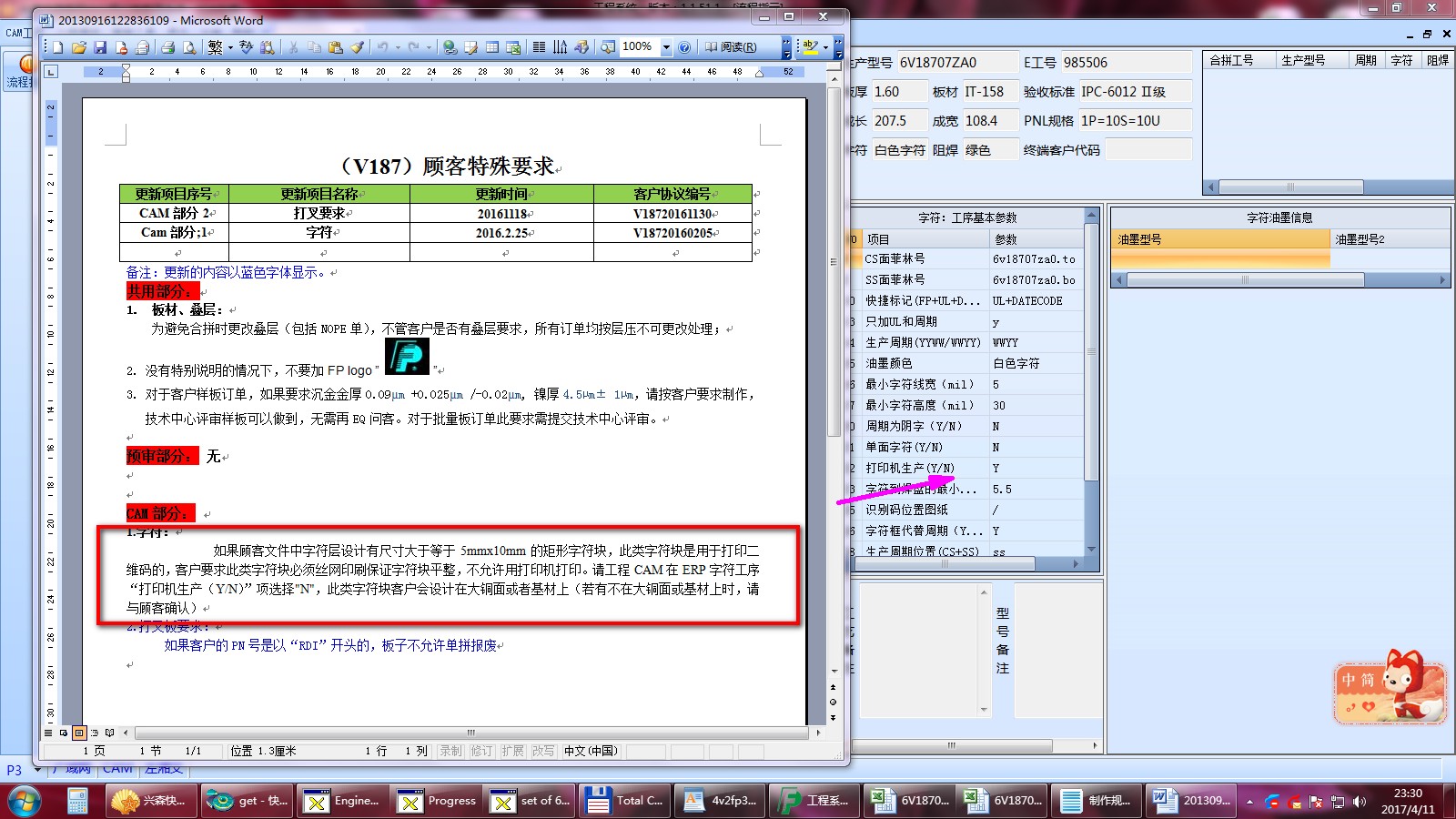Click the Paste clipboard icon
Image resolution: width=1456 pixels, height=819 pixels.
(336, 47)
